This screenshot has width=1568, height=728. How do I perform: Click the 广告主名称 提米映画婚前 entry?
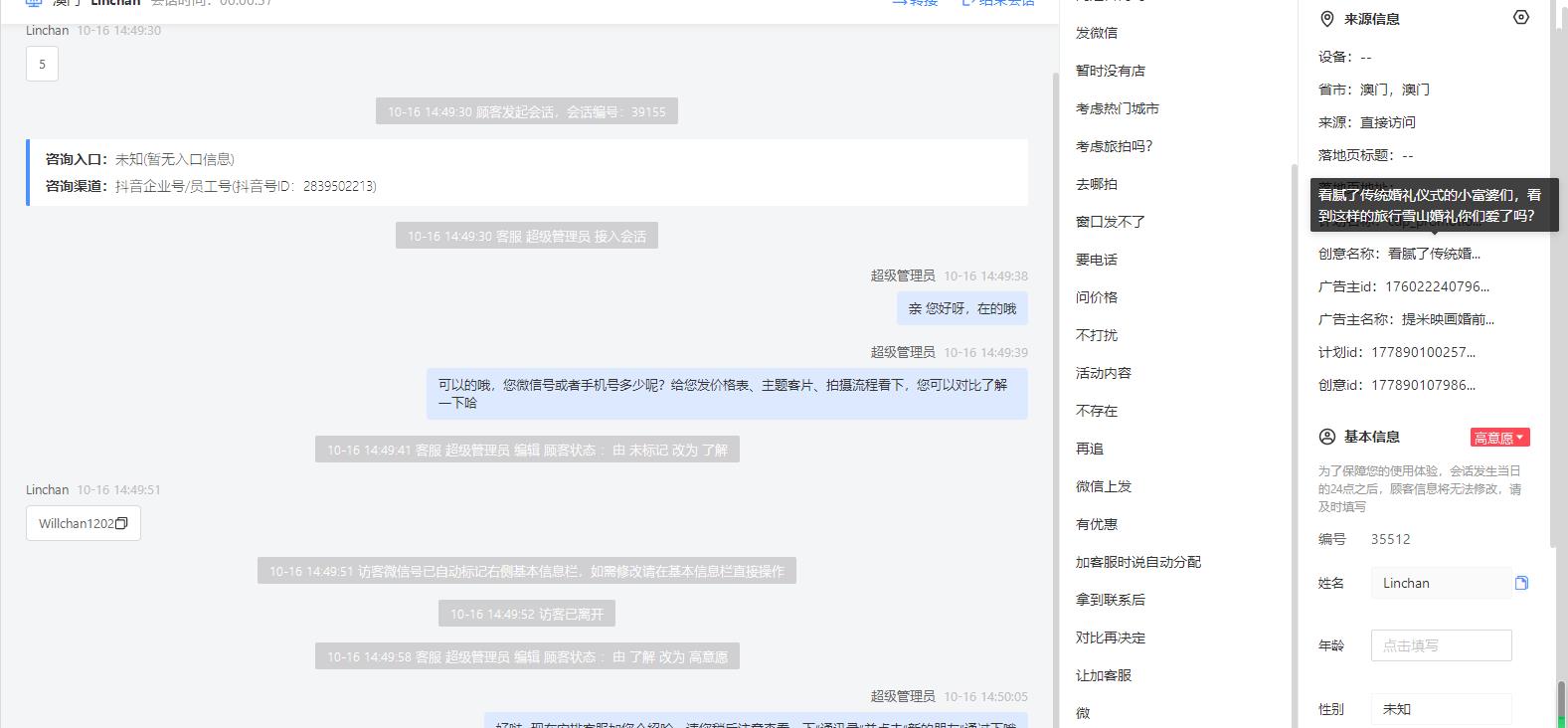tap(1406, 319)
